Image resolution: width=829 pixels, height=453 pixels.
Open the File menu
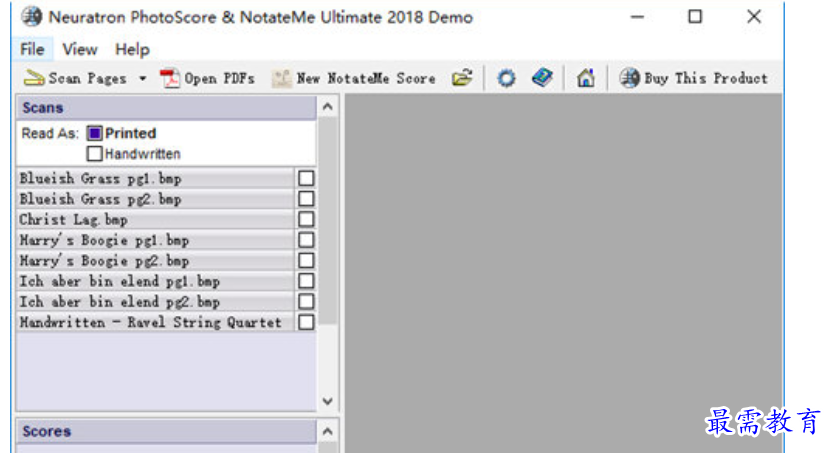(x=32, y=50)
